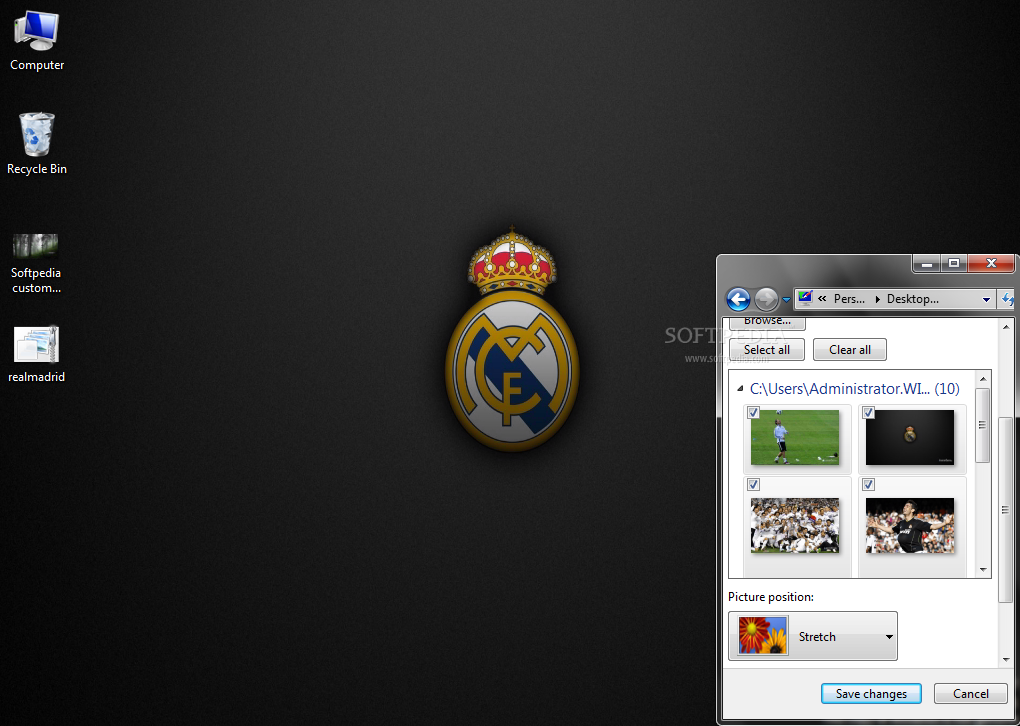Screen dimensions: 1020x726
Task: Click the wallpaper list scroll down arrow
Action: pyautogui.click(x=983, y=570)
